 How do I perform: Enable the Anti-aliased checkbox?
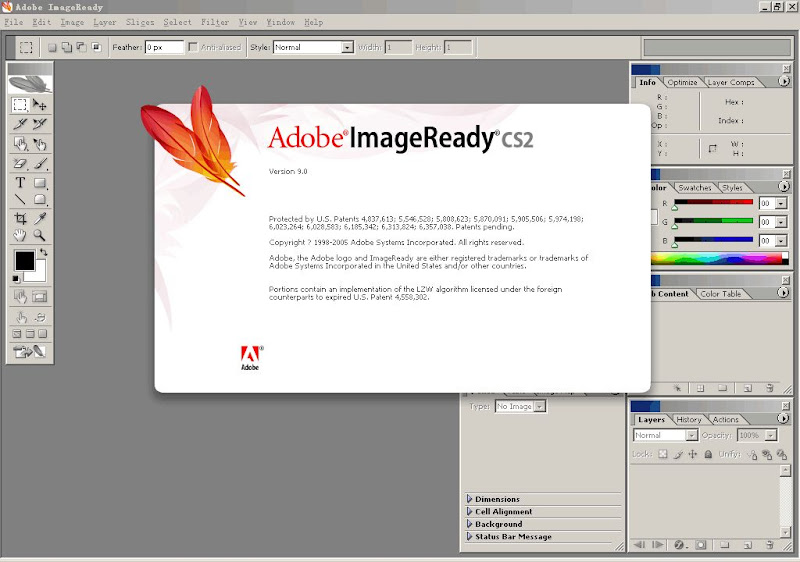tap(193, 47)
